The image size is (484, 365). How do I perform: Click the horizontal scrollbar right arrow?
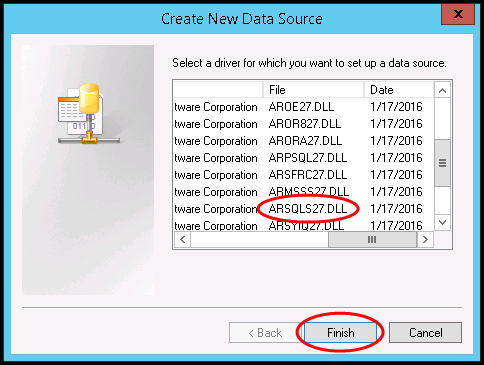(425, 239)
